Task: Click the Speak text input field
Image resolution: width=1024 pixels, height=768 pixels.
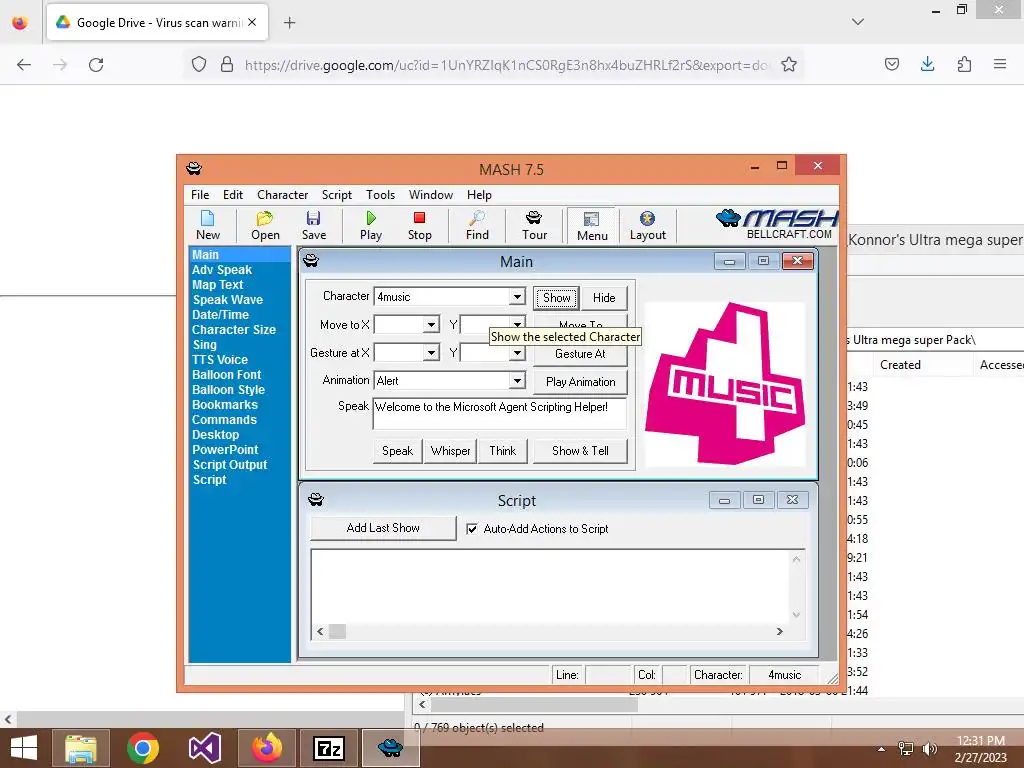Action: (500, 413)
